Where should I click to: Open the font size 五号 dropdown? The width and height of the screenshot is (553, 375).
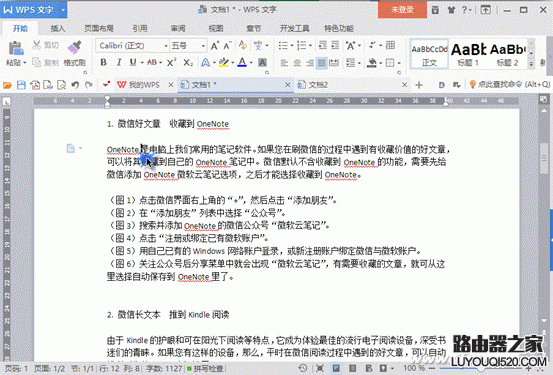click(203, 46)
